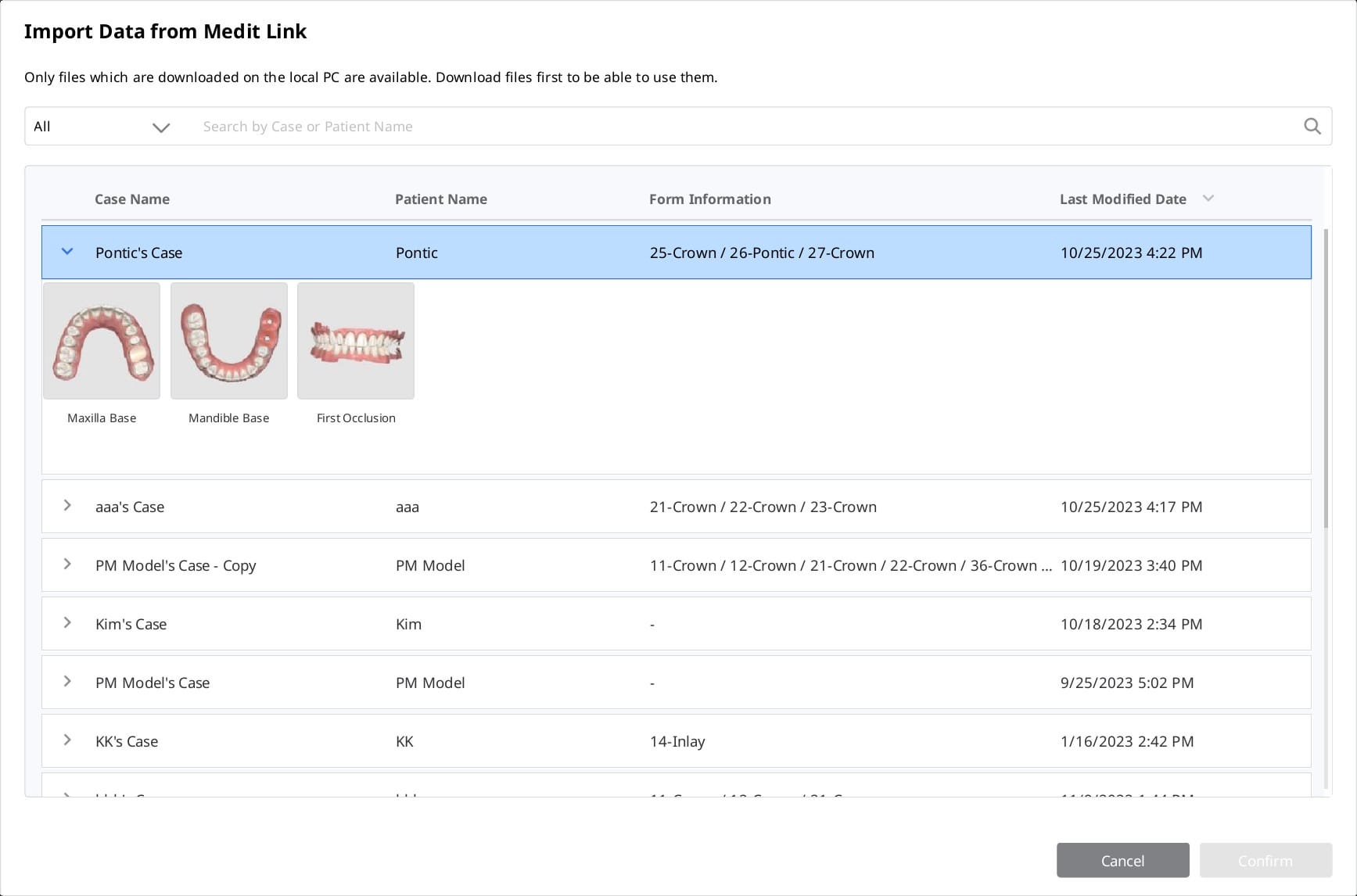Image resolution: width=1357 pixels, height=896 pixels.
Task: Type in the case search field
Action: (704, 127)
